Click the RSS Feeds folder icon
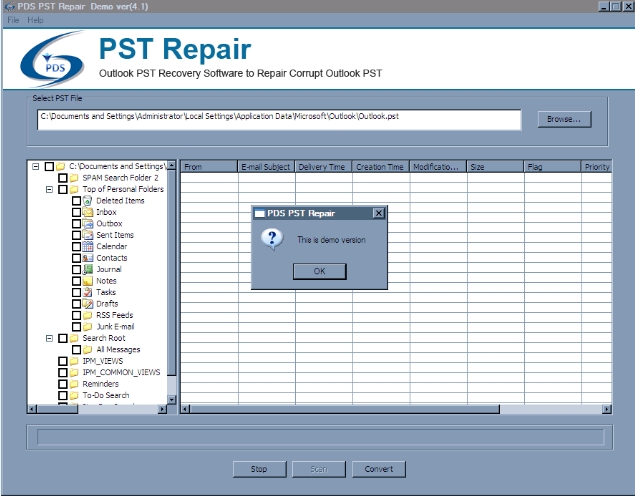The height and width of the screenshot is (496, 635). click(x=87, y=315)
